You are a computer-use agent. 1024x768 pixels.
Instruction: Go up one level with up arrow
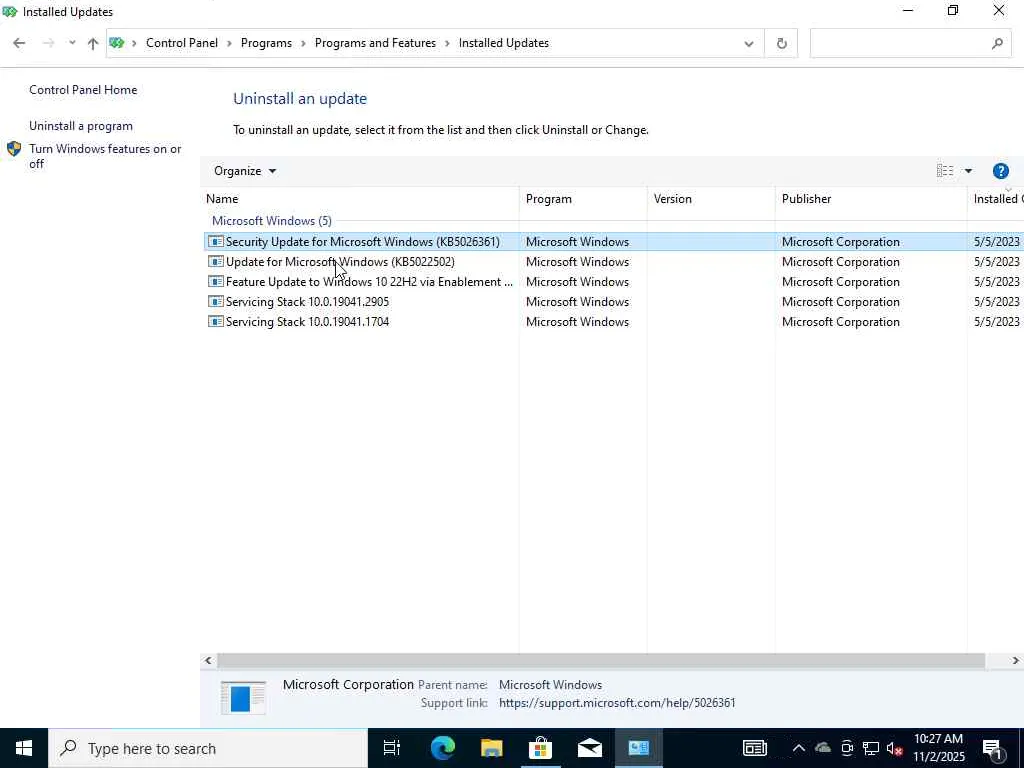(x=93, y=43)
